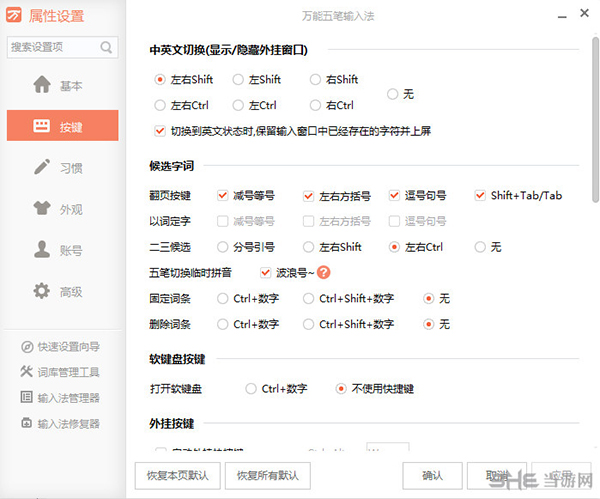Viewport: 600px width, 499px height.
Task: Select 左Ctrl radio option
Action: pyautogui.click(x=238, y=105)
